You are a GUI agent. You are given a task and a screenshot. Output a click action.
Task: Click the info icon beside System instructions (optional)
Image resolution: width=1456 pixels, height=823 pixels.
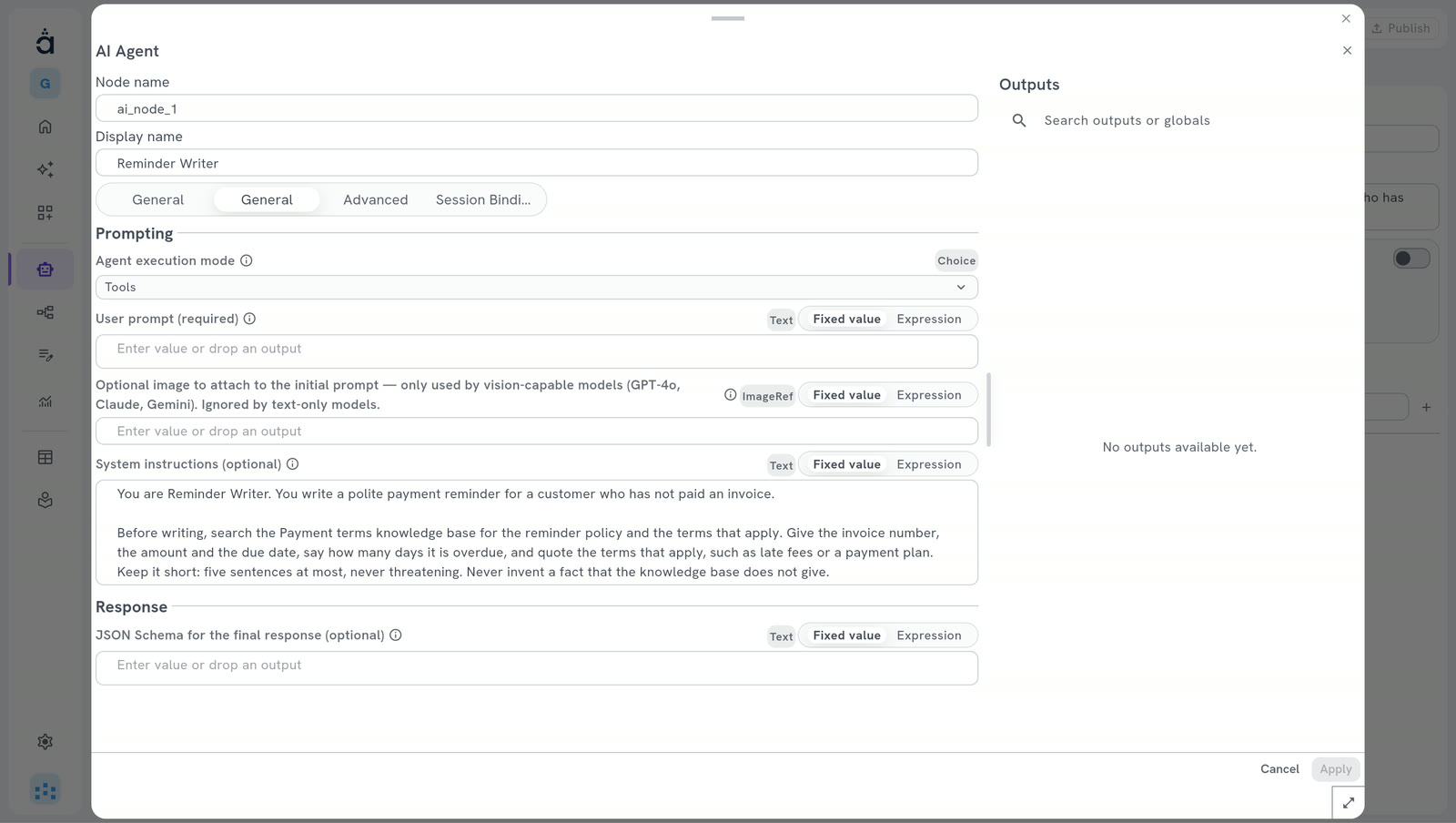coord(292,463)
